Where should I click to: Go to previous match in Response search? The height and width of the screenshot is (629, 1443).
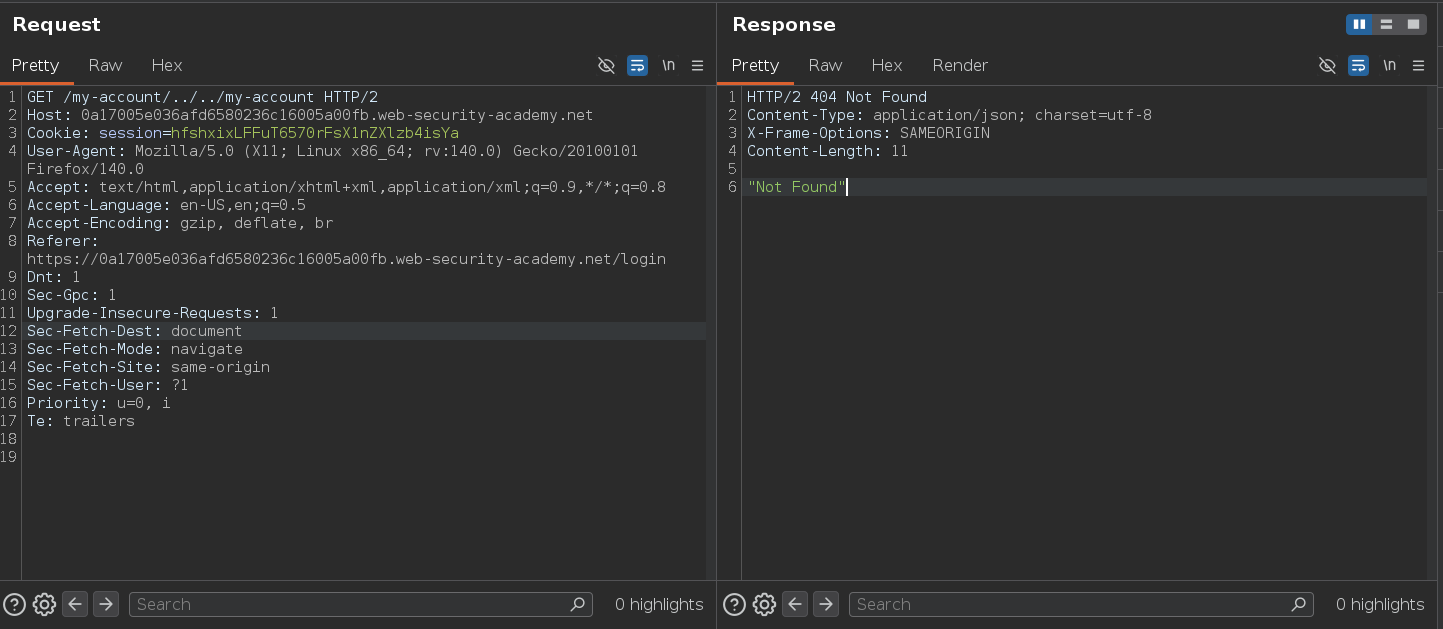pyautogui.click(x=795, y=604)
